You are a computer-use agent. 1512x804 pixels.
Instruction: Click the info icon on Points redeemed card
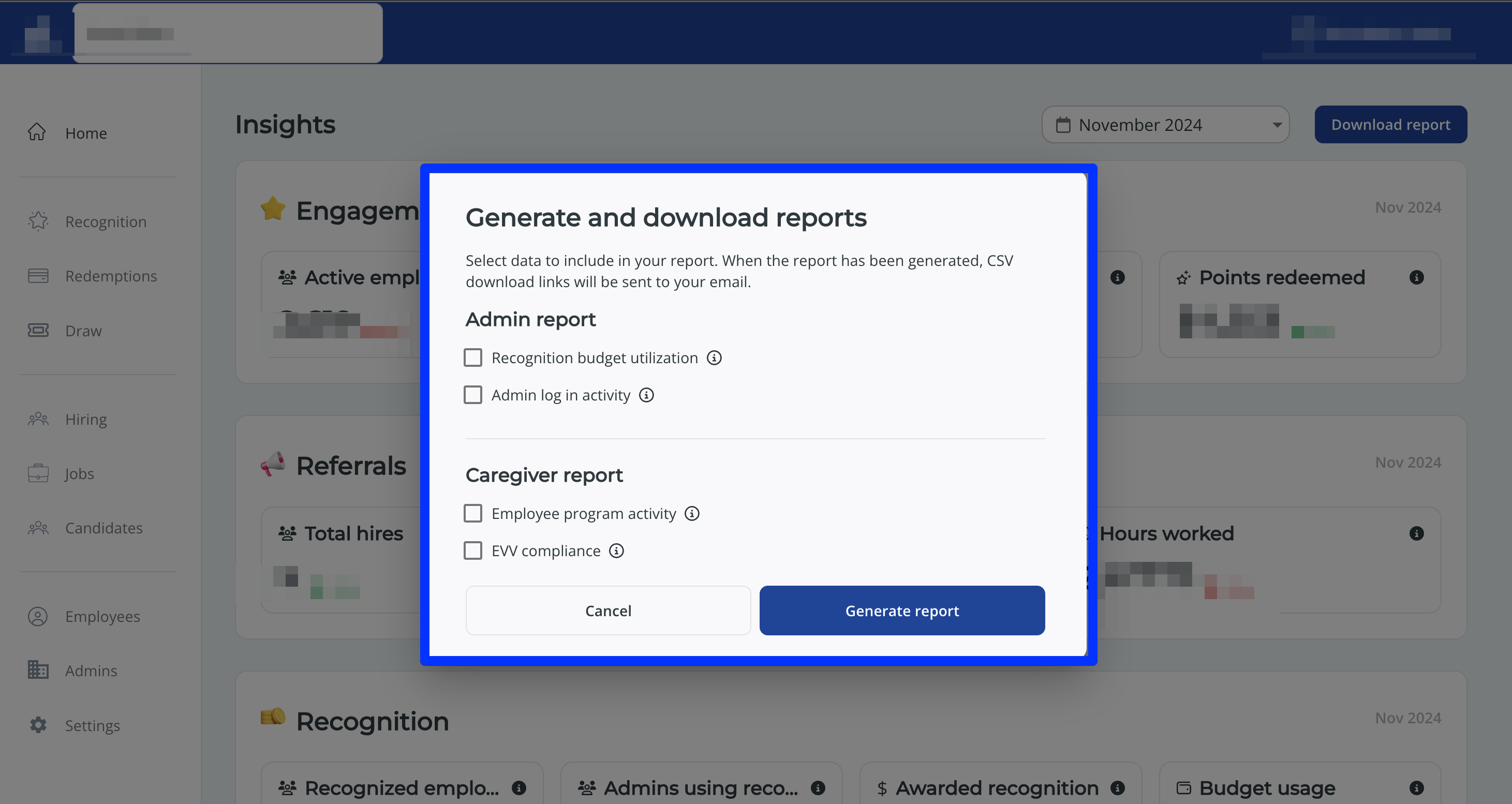coord(1416,277)
